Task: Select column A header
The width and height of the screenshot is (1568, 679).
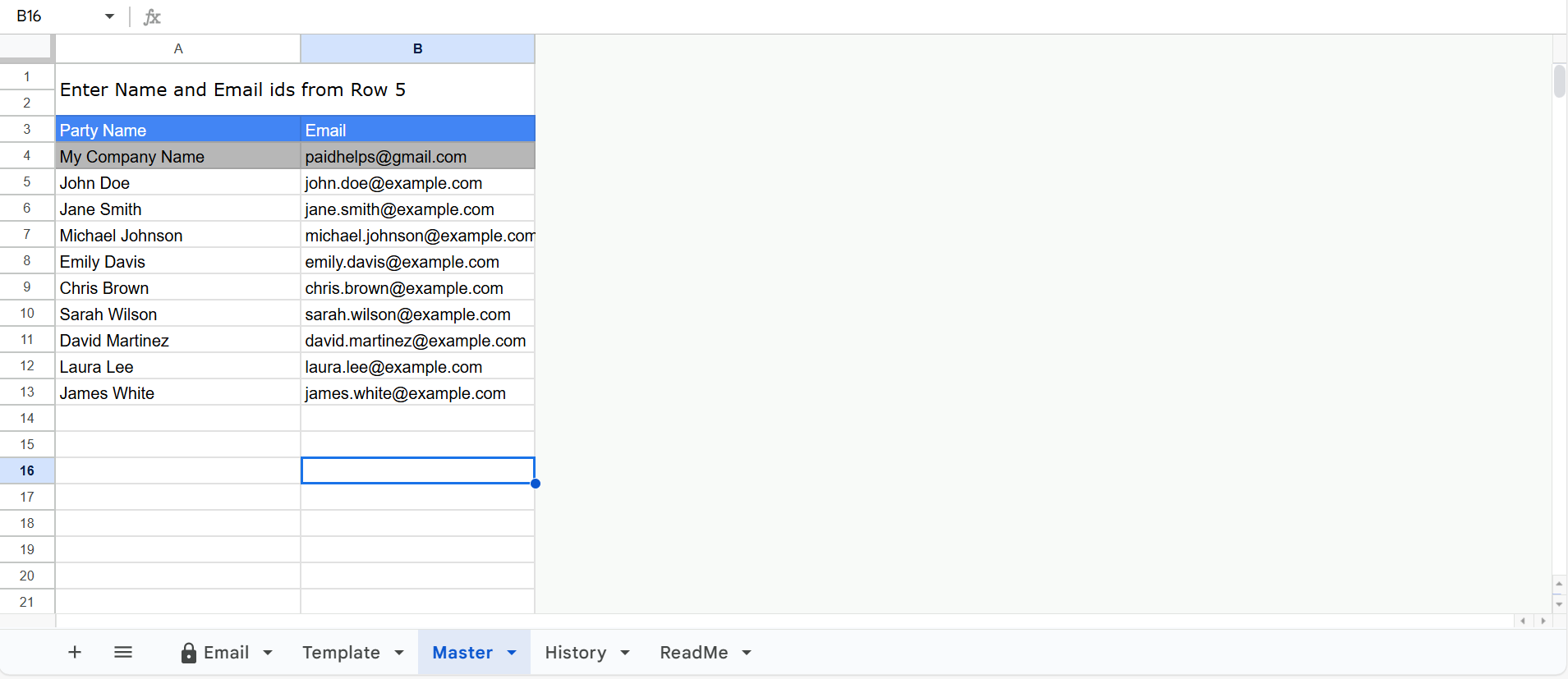Action: click(x=178, y=48)
